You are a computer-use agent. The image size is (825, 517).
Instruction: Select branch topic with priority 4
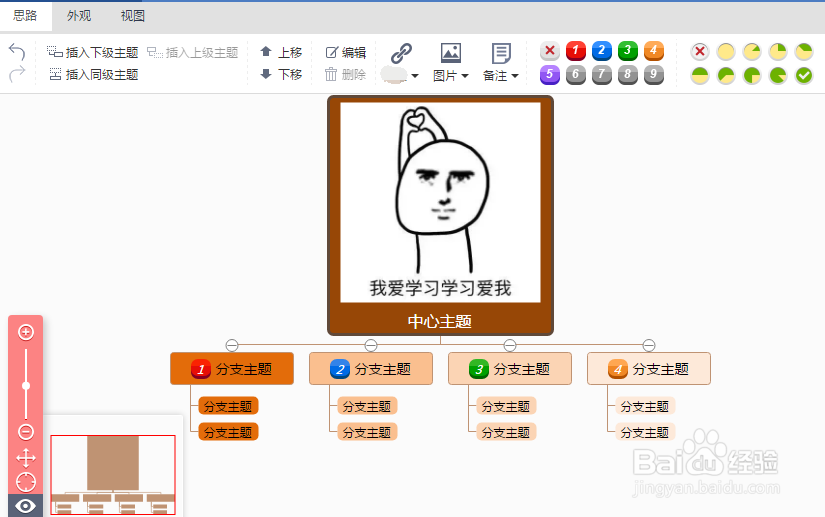[649, 369]
